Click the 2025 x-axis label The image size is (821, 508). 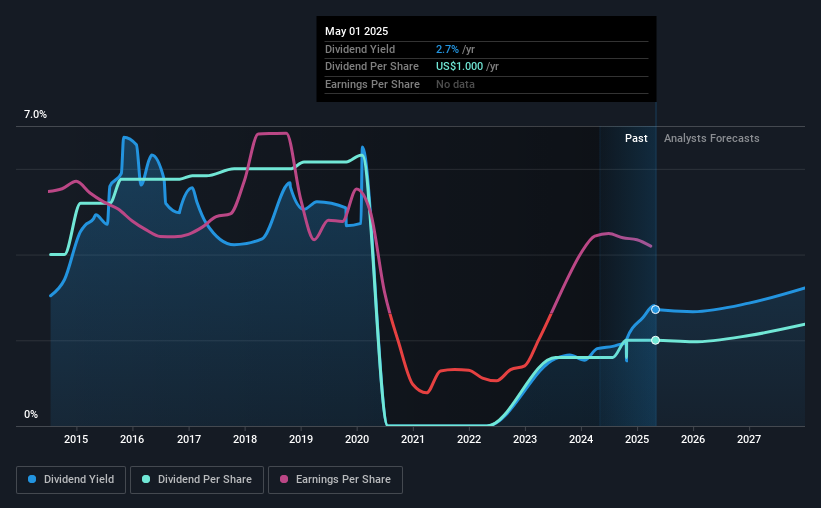pos(637,439)
